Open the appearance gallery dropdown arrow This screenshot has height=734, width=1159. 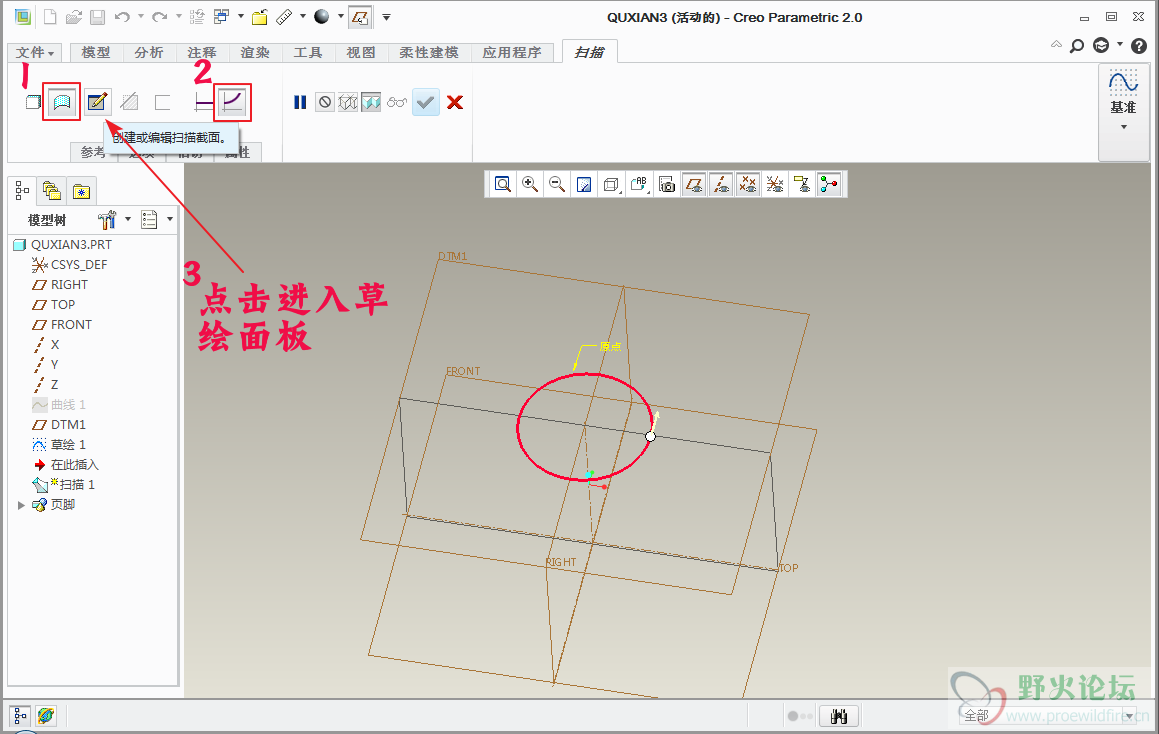(341, 16)
